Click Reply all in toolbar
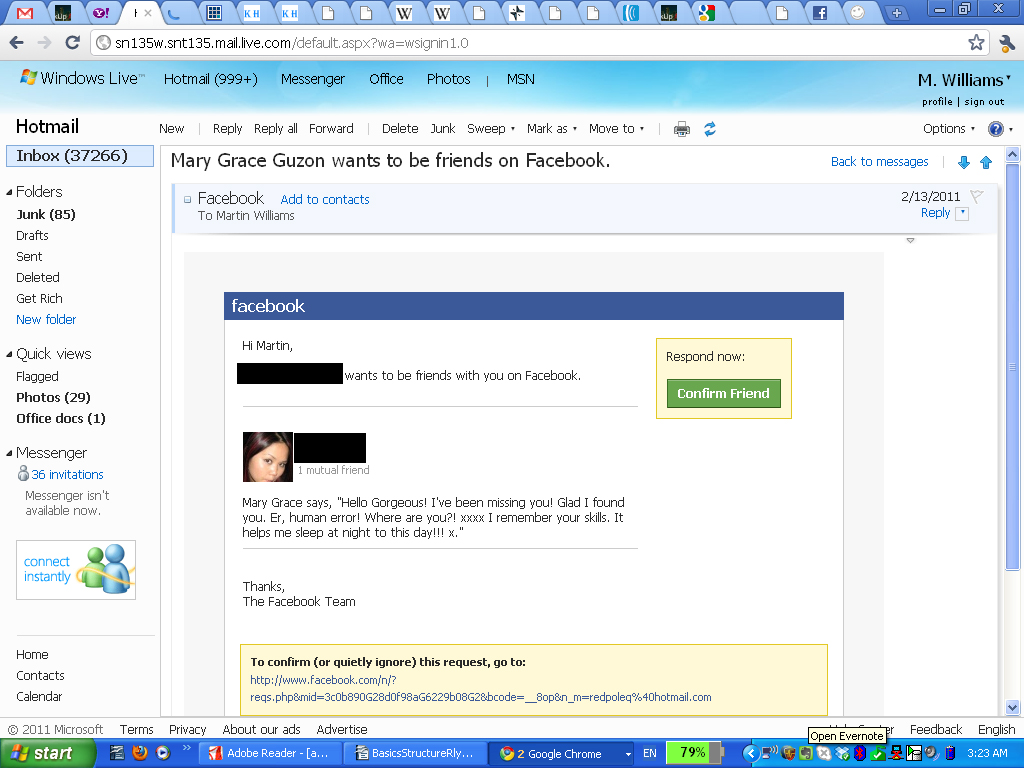 (x=276, y=129)
